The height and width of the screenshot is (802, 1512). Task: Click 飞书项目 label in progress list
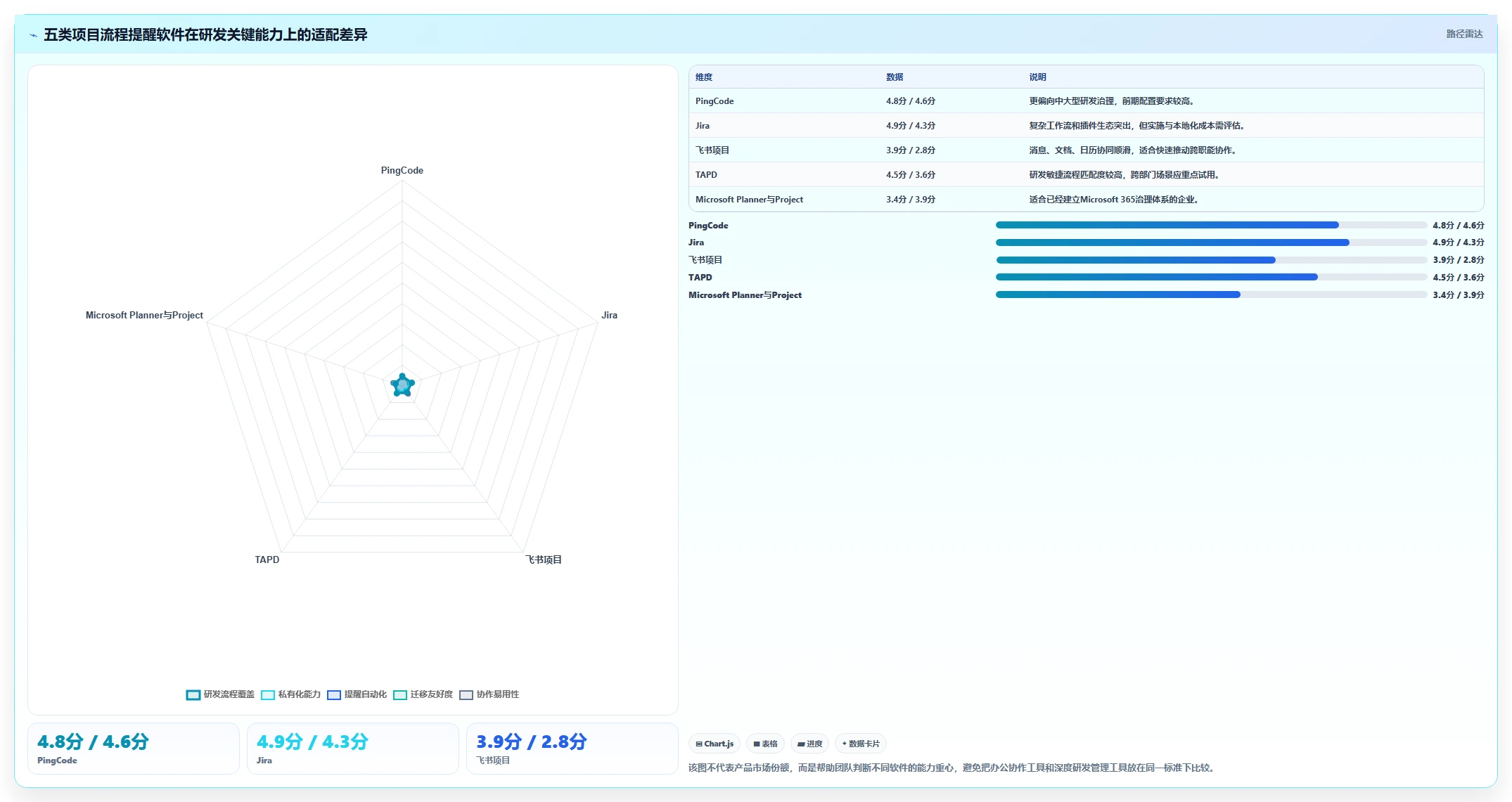(x=705, y=260)
